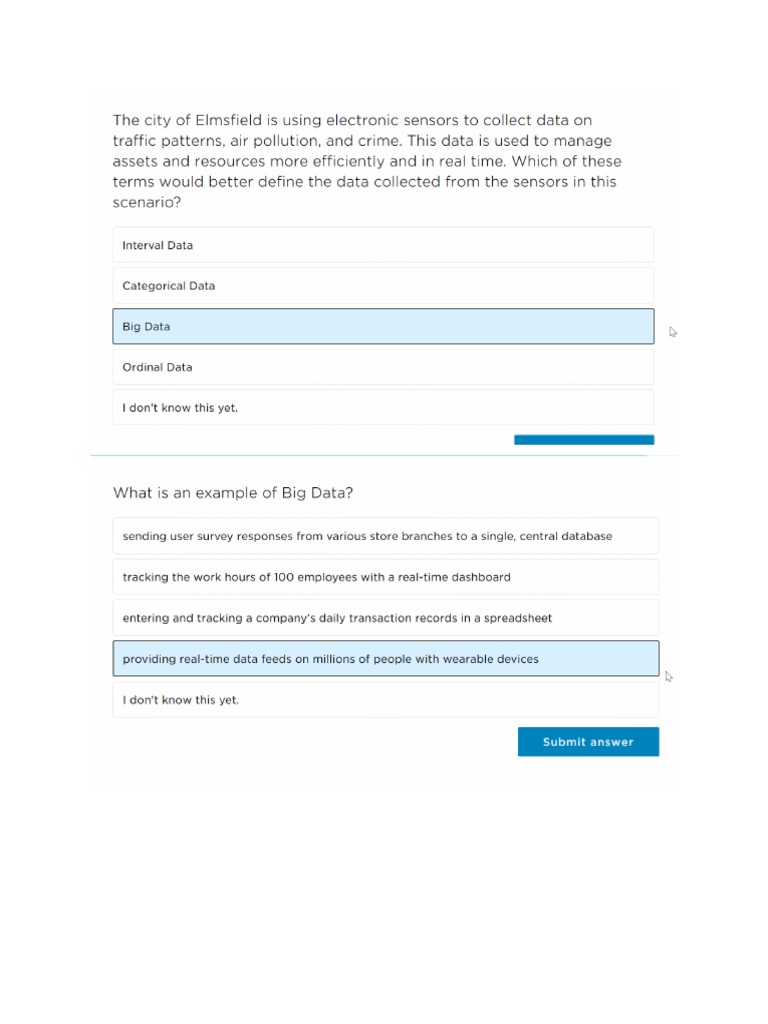The width and height of the screenshot is (768, 1024).
Task: Select tracking work hours of 100 employees
Action: point(385,577)
